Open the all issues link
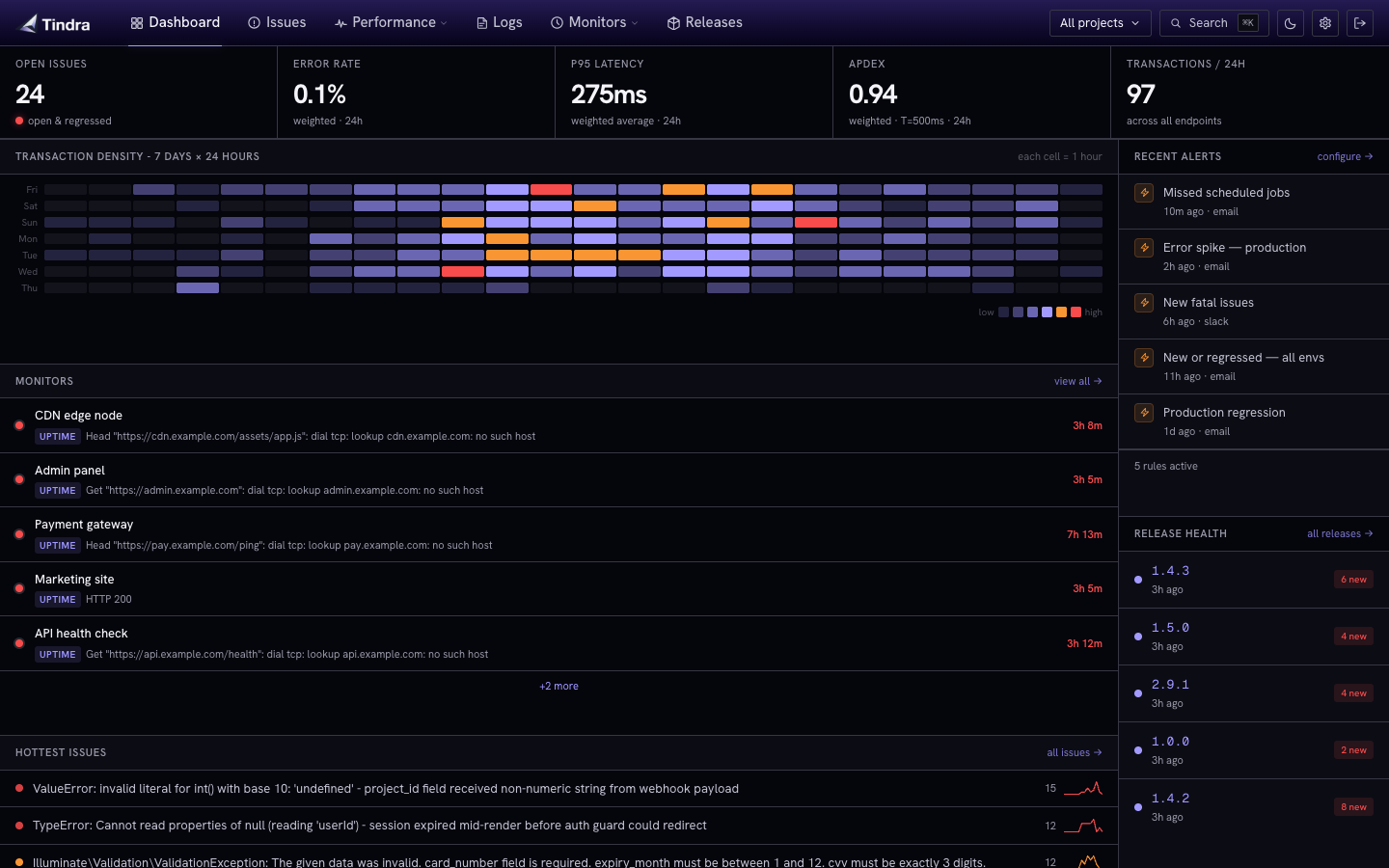 click(x=1074, y=752)
